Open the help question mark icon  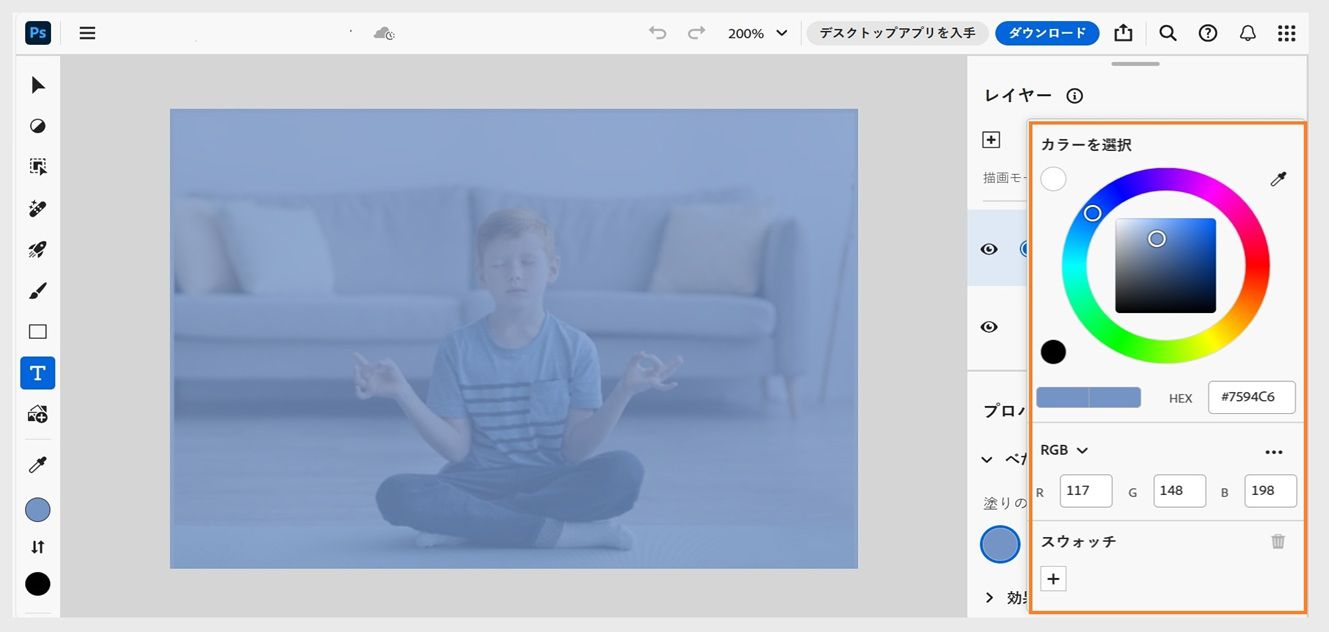click(1208, 33)
